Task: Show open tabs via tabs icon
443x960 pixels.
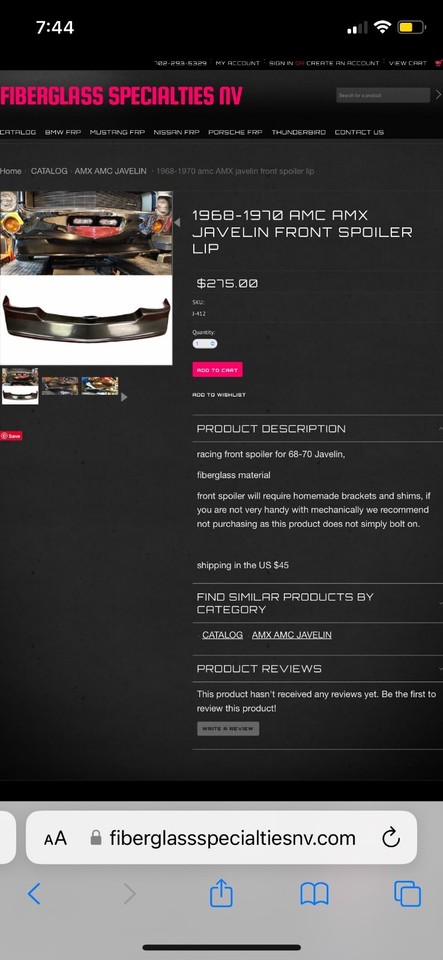Action: click(x=408, y=894)
